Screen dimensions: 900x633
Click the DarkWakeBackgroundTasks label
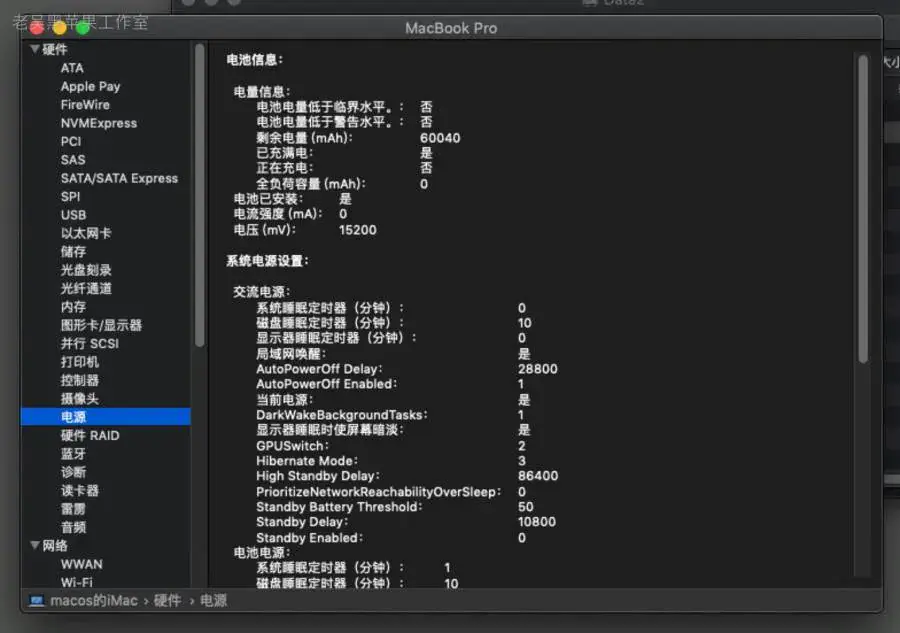(342, 415)
